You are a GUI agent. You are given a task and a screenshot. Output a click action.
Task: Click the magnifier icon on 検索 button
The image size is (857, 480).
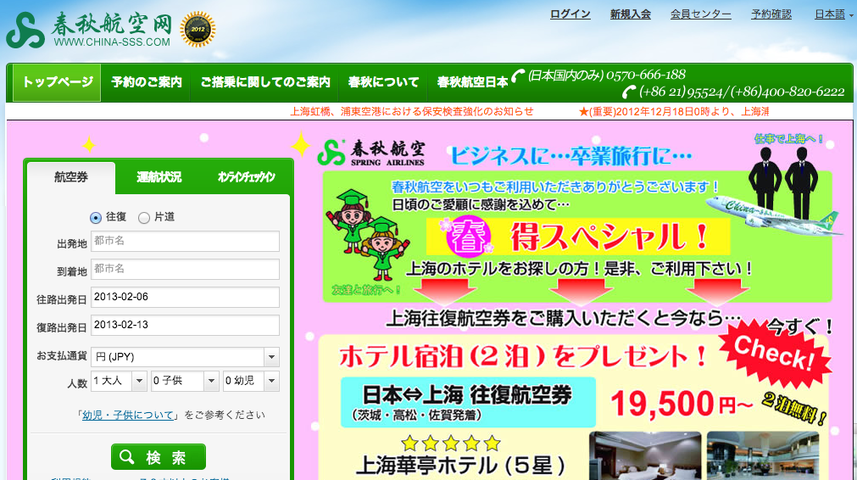click(x=127, y=457)
